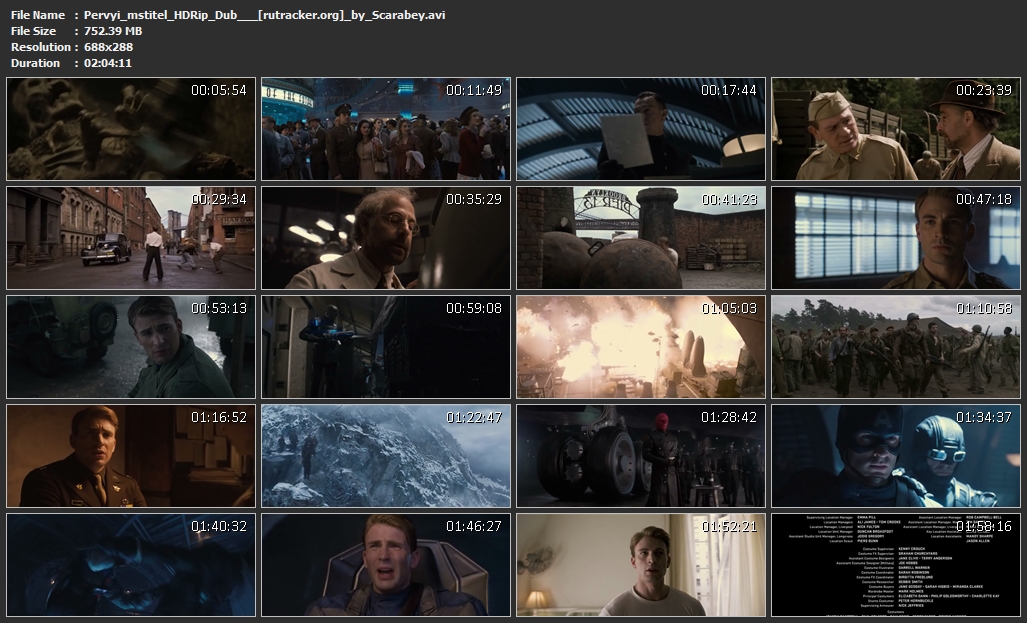This screenshot has width=1027, height=623.
Task: Click the .avi file name text
Action: [265, 15]
